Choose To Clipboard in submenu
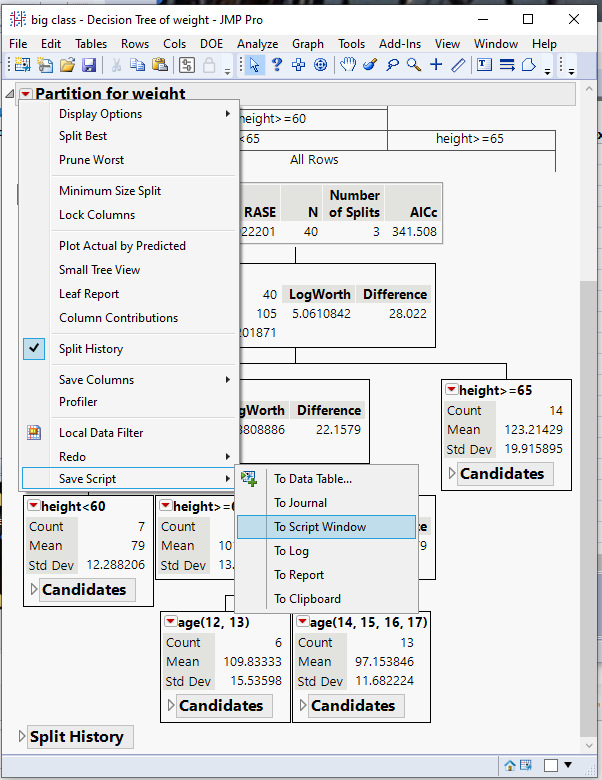Viewport: 602px width, 780px height. (x=326, y=599)
